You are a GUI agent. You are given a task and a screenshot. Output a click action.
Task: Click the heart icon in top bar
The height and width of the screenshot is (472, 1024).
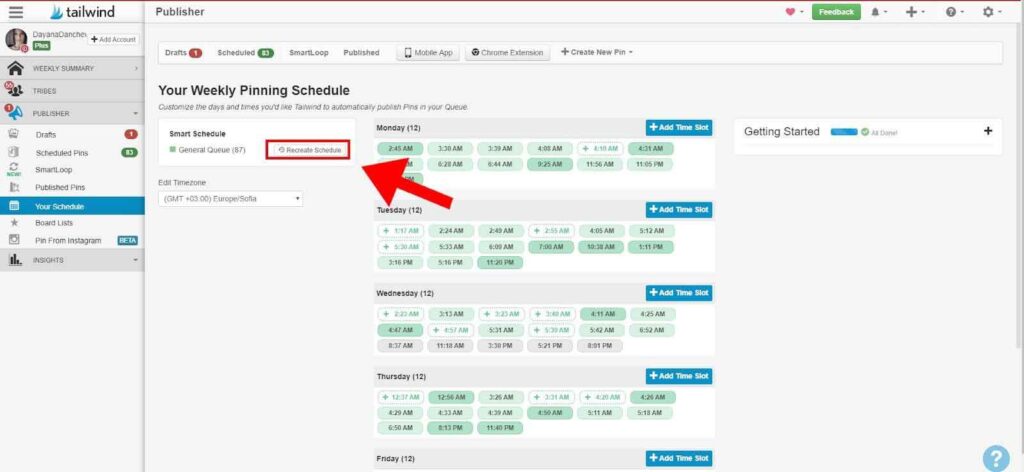coord(792,12)
